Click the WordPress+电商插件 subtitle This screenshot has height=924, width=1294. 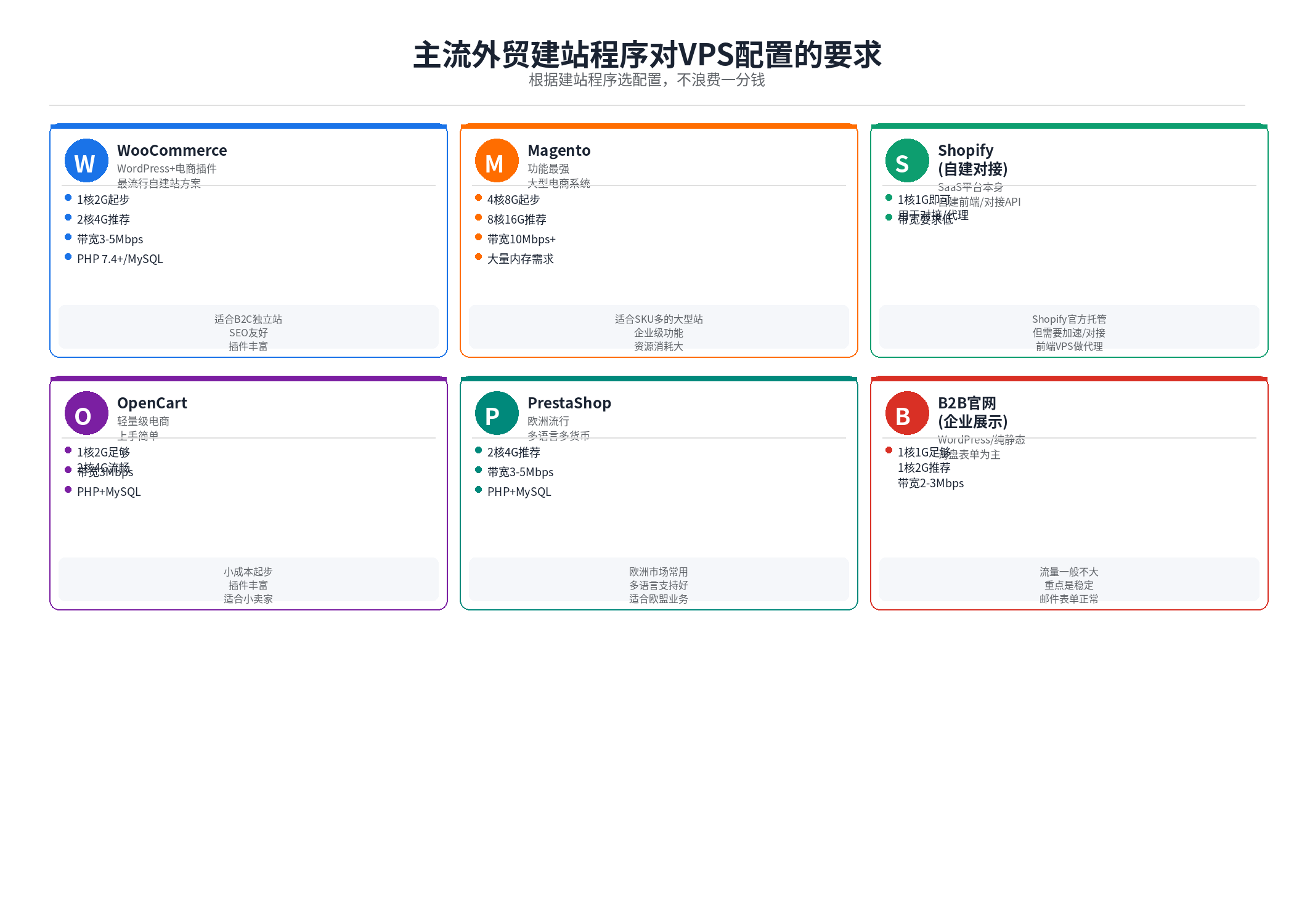[x=166, y=168]
